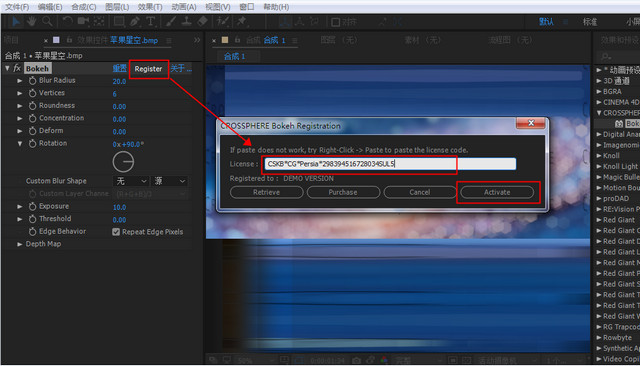Select the Zoom magnifier tool

(x=47, y=22)
